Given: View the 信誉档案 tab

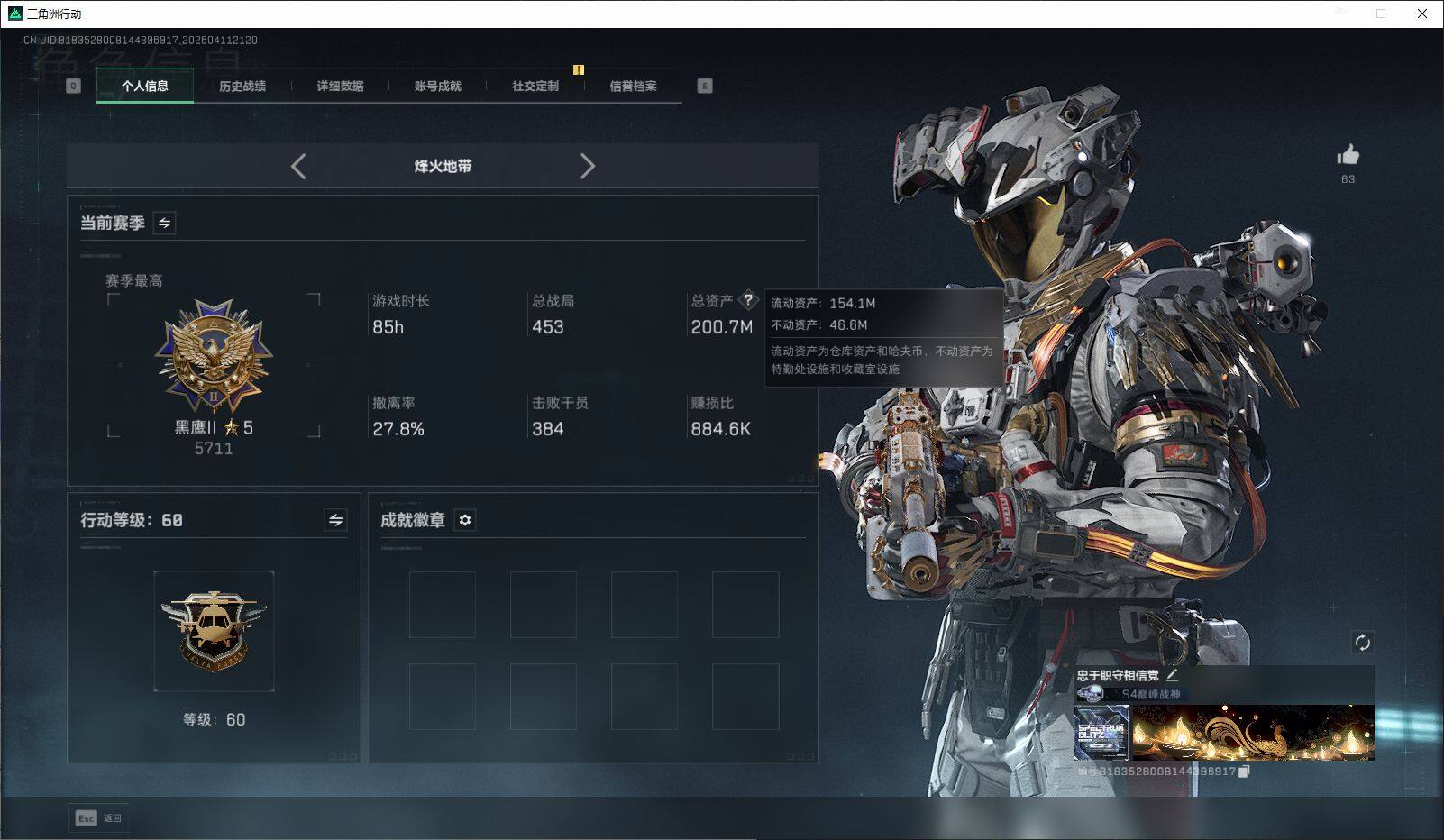Looking at the screenshot, I should (x=633, y=86).
